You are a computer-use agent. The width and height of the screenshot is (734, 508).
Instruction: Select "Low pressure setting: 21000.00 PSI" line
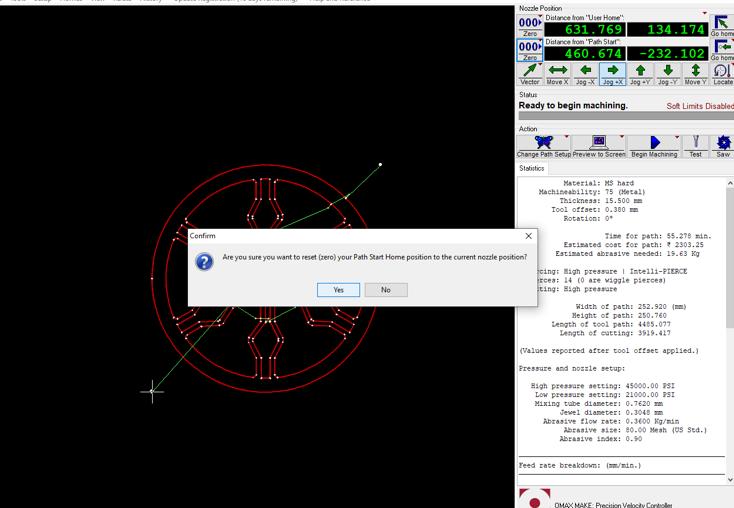[605, 395]
